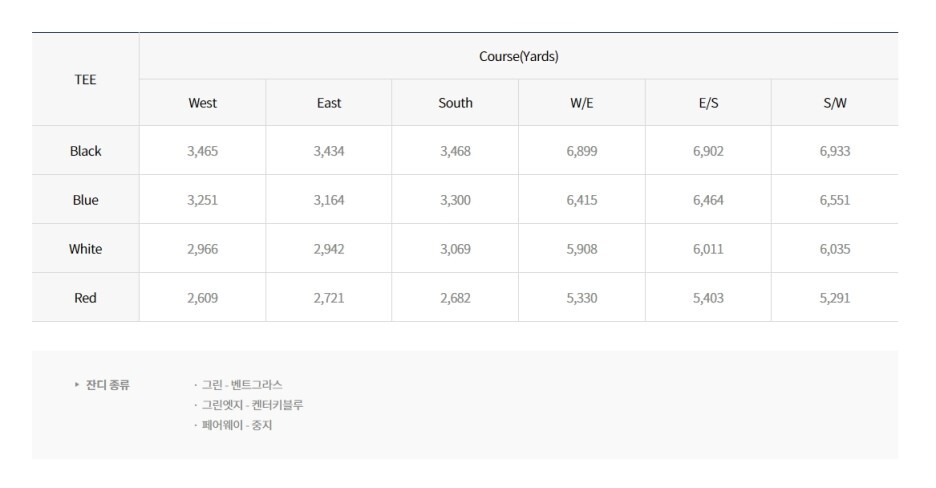Select the West column header

click(x=202, y=103)
